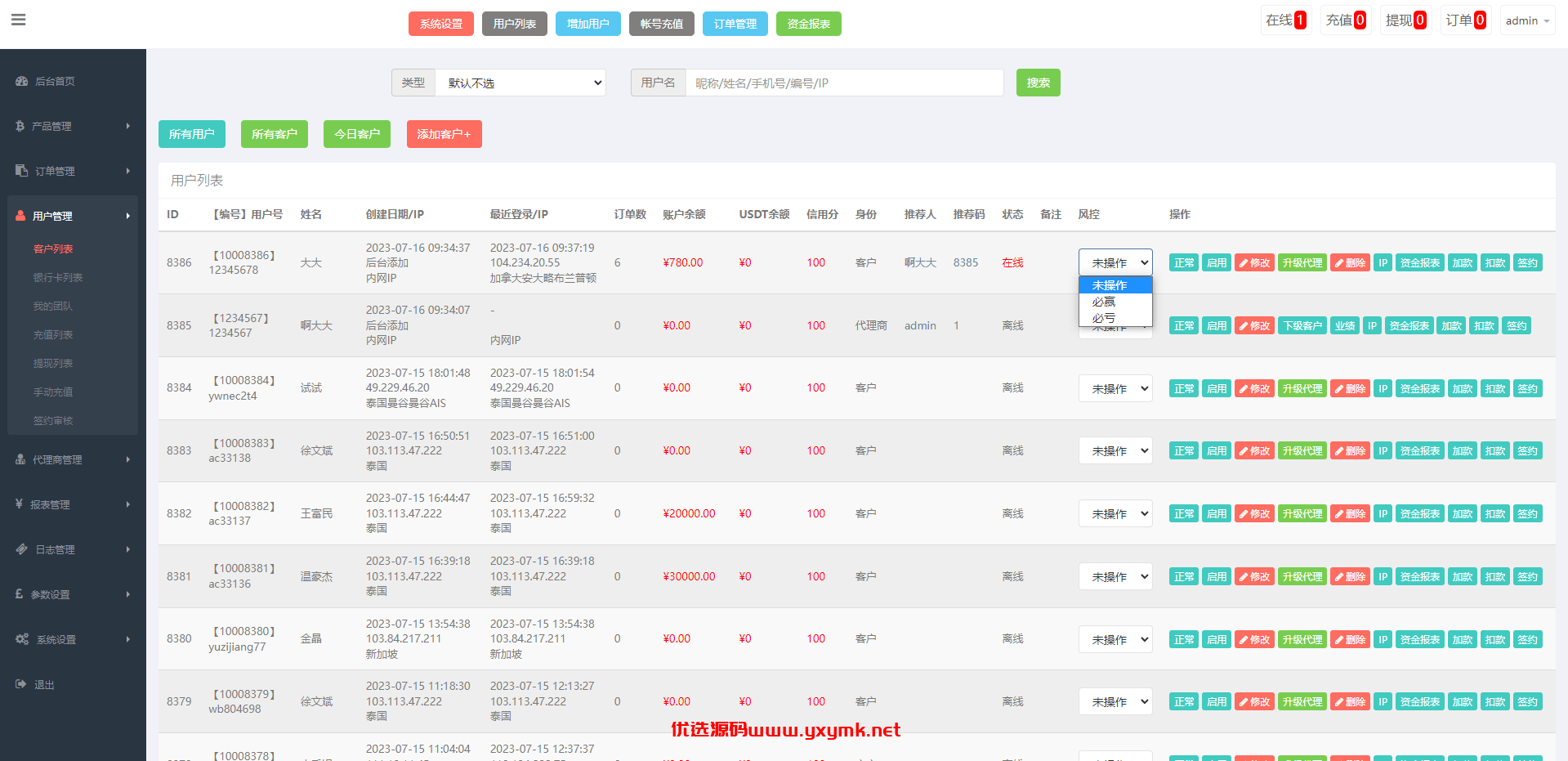Click the 报表管理 yen icon
Viewport: 1568px width, 761px height.
pyautogui.click(x=19, y=504)
